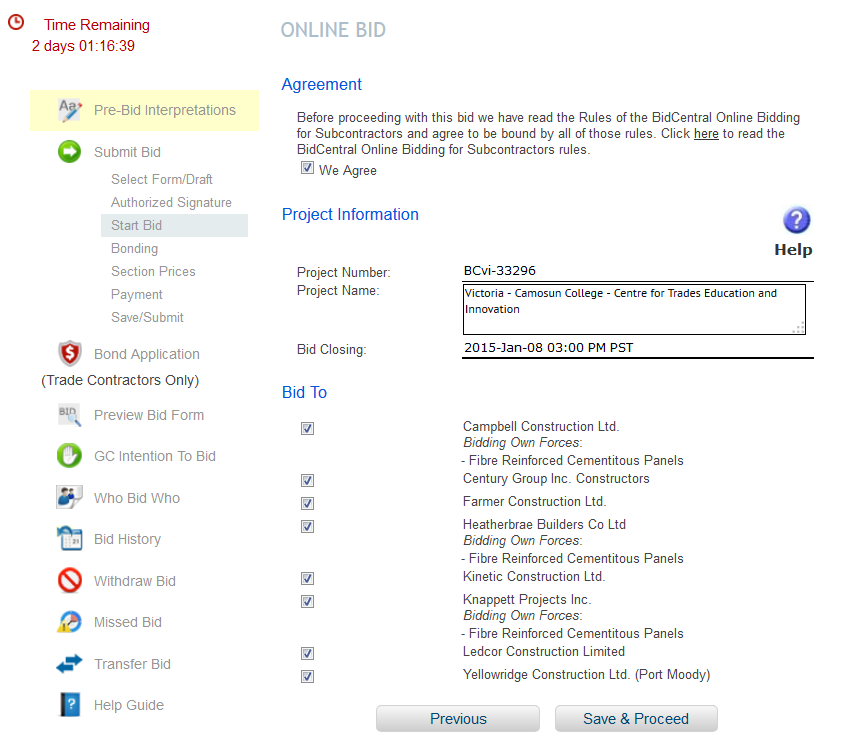Click the Bid History calendar icon
The image size is (842, 749).
69,539
